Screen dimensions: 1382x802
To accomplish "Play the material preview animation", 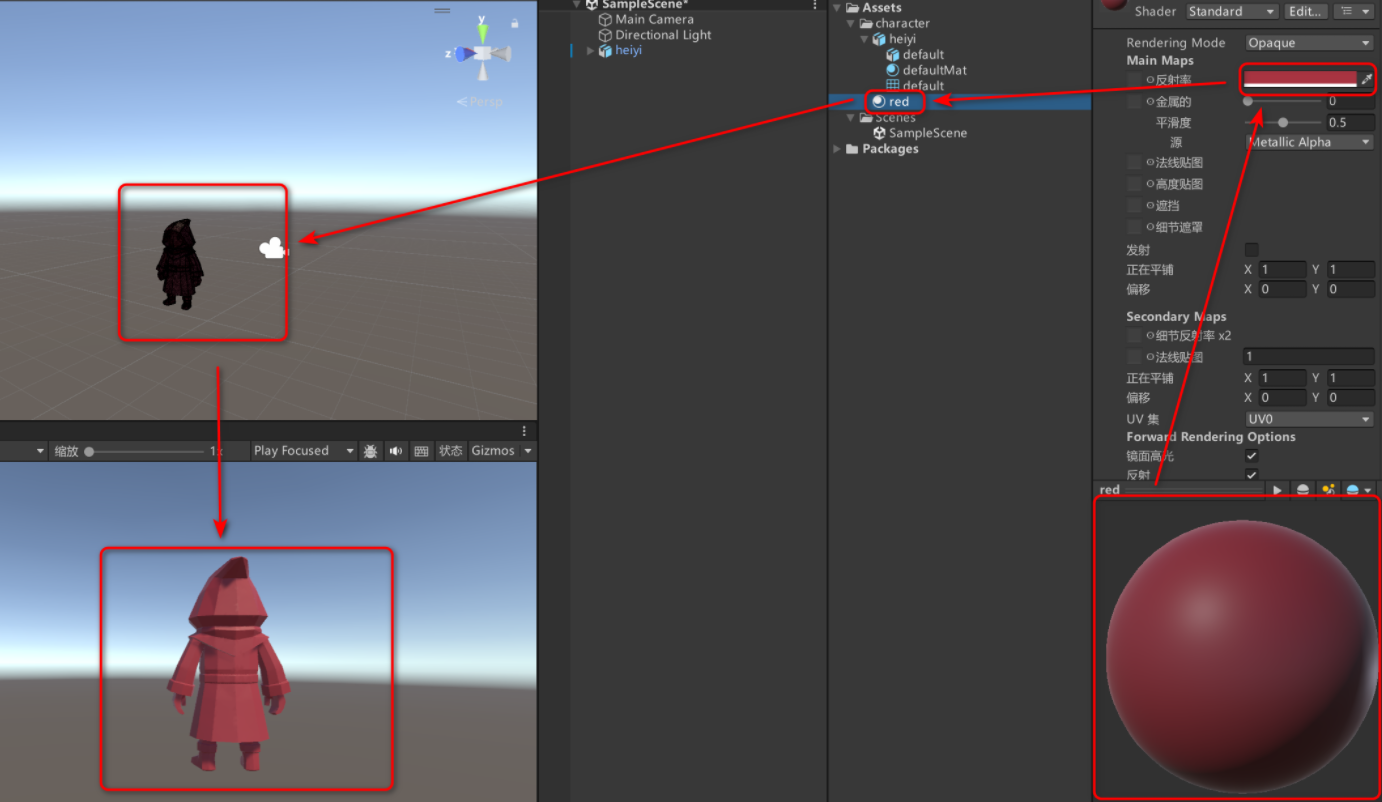I will pos(1277,490).
